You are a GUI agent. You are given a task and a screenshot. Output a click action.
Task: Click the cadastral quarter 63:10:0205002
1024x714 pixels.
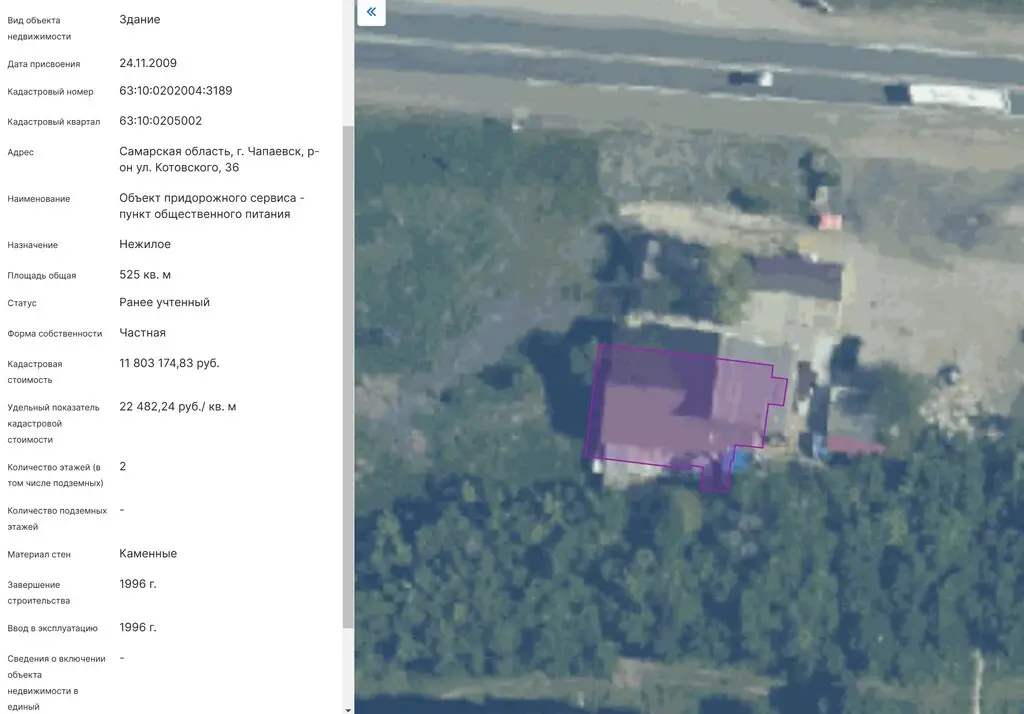(x=161, y=121)
